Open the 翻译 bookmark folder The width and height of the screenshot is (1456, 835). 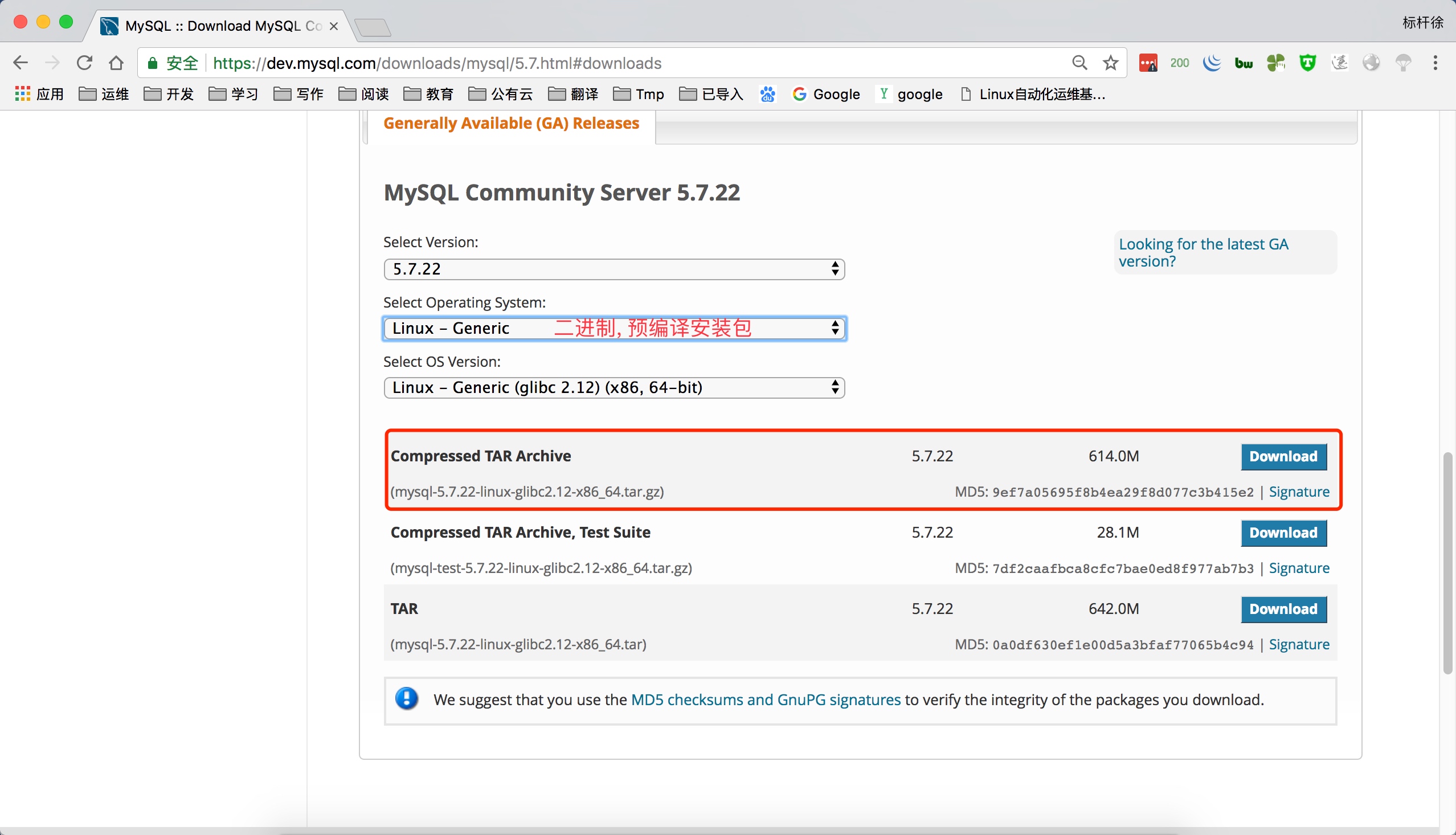click(574, 94)
